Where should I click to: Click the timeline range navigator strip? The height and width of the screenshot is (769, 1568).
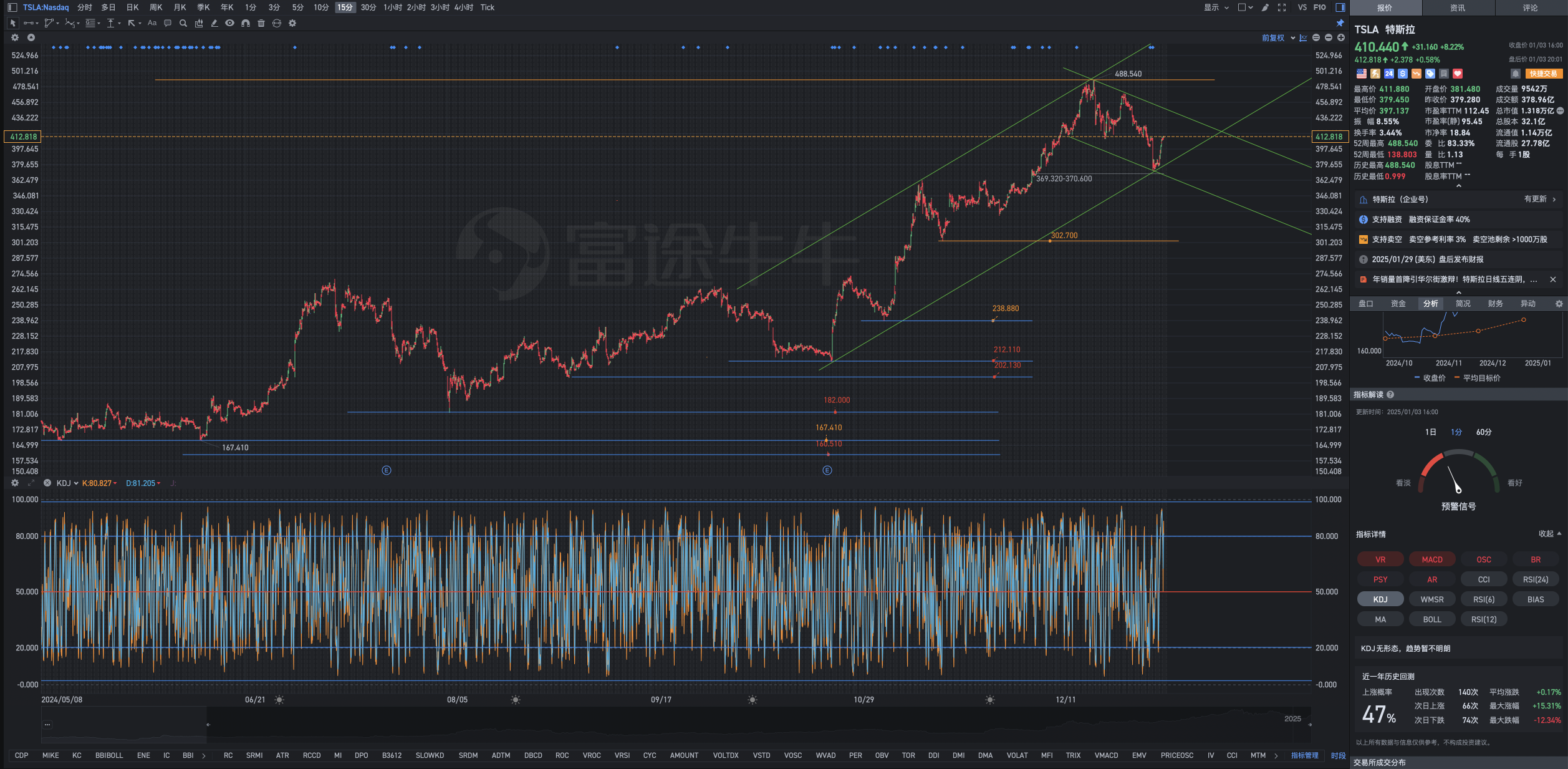676,725
